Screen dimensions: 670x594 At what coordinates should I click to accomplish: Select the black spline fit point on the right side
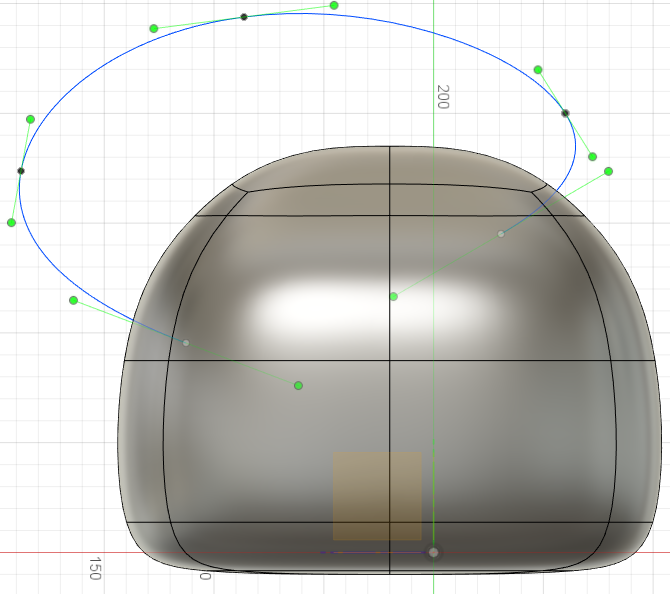(x=565, y=113)
